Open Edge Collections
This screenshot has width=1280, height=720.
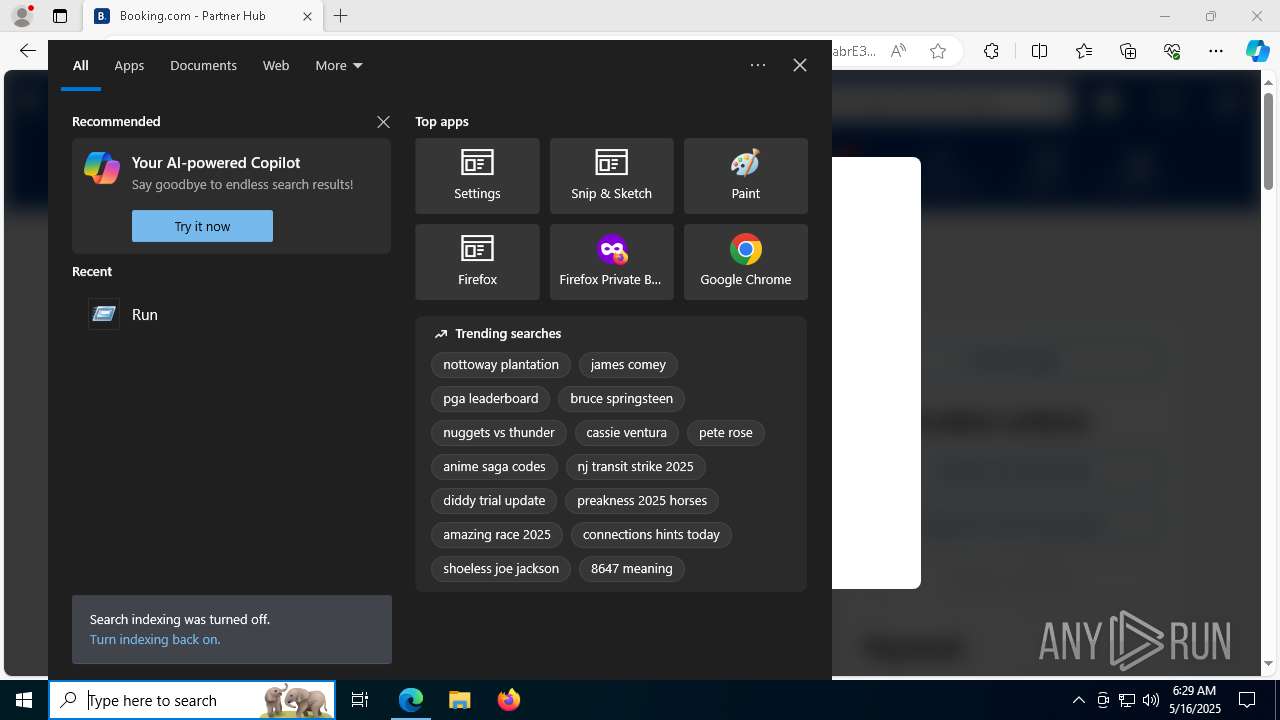pos(1128,51)
